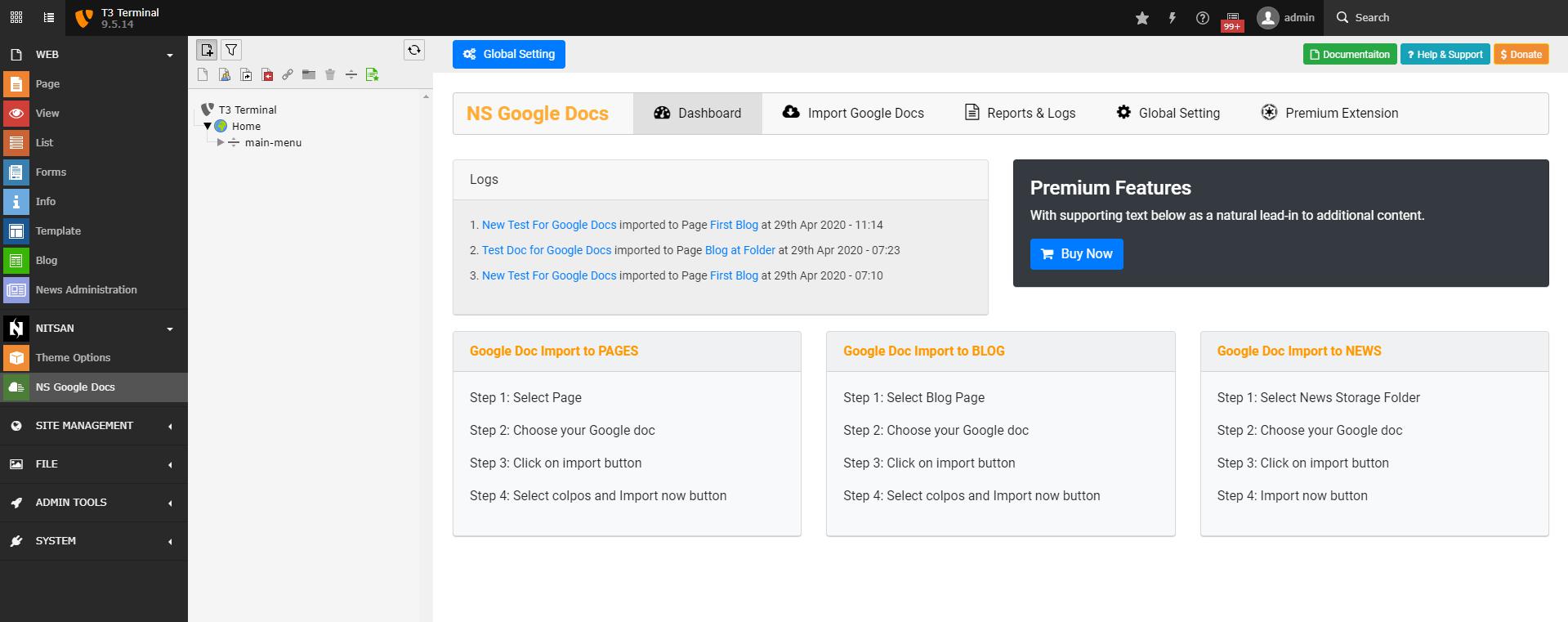Image resolution: width=1568 pixels, height=622 pixels.
Task: Expand the main-menu tree node
Action: point(220,142)
